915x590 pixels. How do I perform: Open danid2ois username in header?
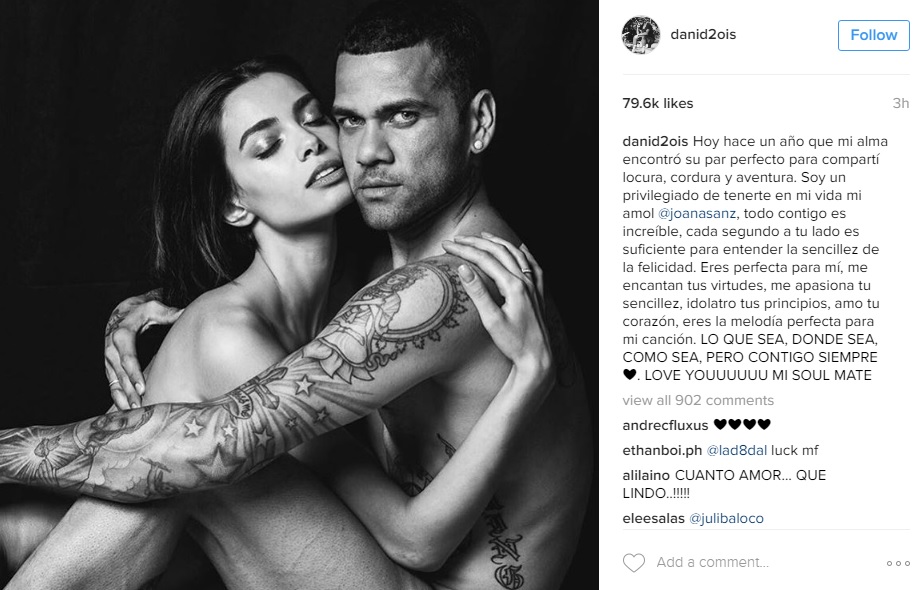703,34
